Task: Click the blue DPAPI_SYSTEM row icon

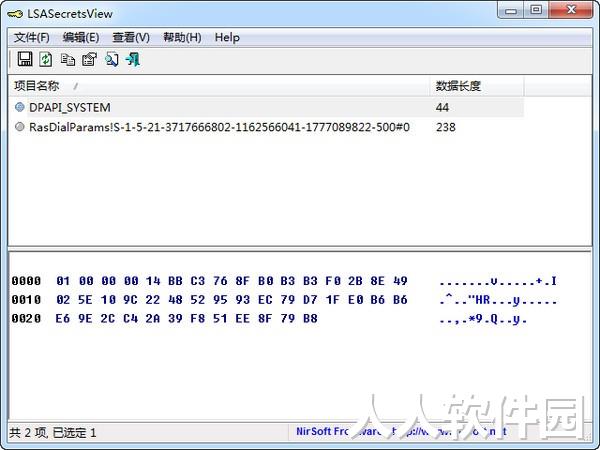Action: tap(20, 107)
